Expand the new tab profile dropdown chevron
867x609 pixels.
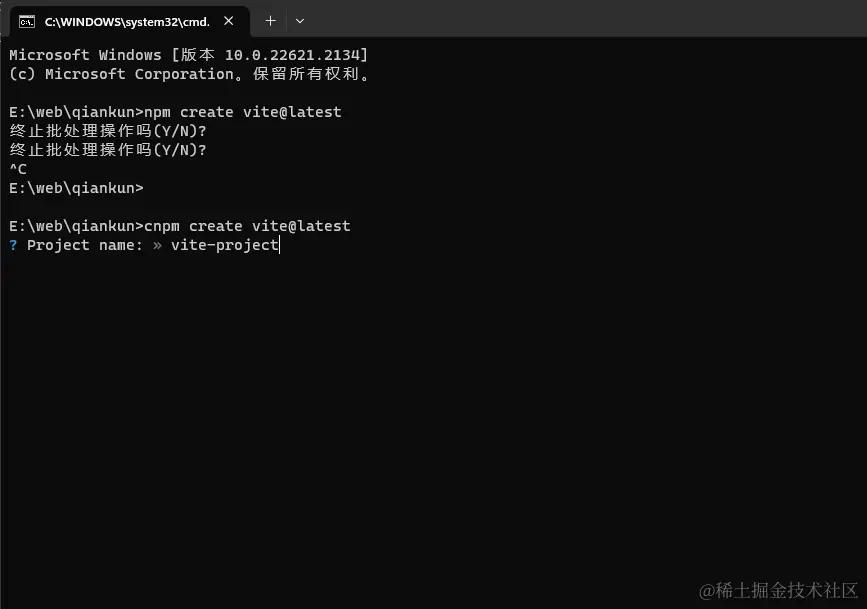point(300,21)
